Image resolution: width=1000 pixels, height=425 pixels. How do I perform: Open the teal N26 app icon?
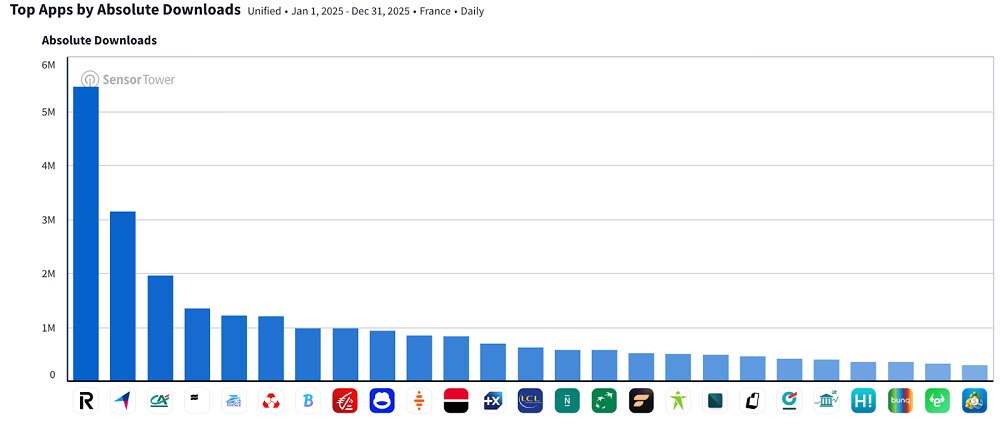(x=567, y=401)
